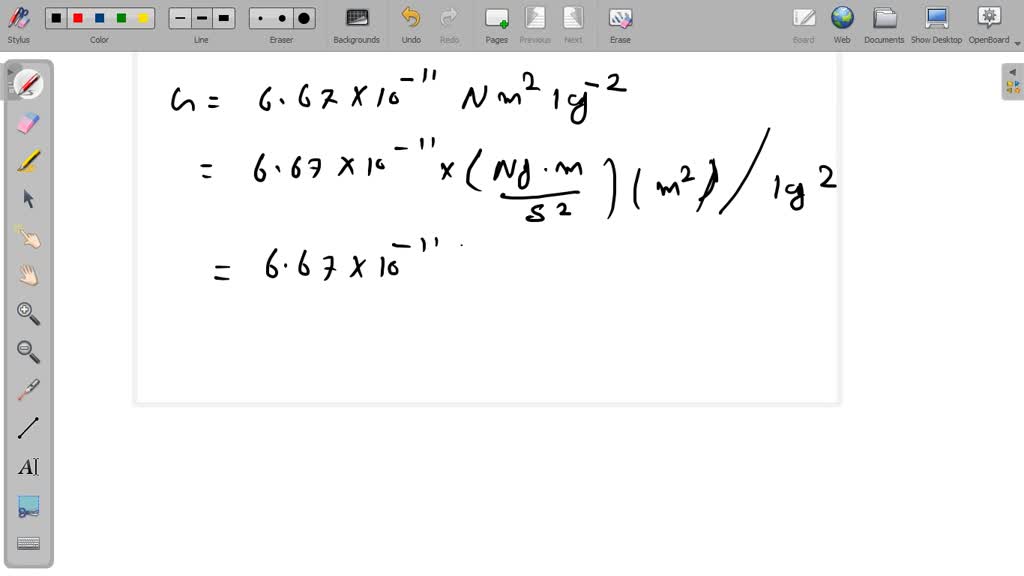Change pen color to red
Viewport: 1024px width, 576px height.
pyautogui.click(x=79, y=17)
